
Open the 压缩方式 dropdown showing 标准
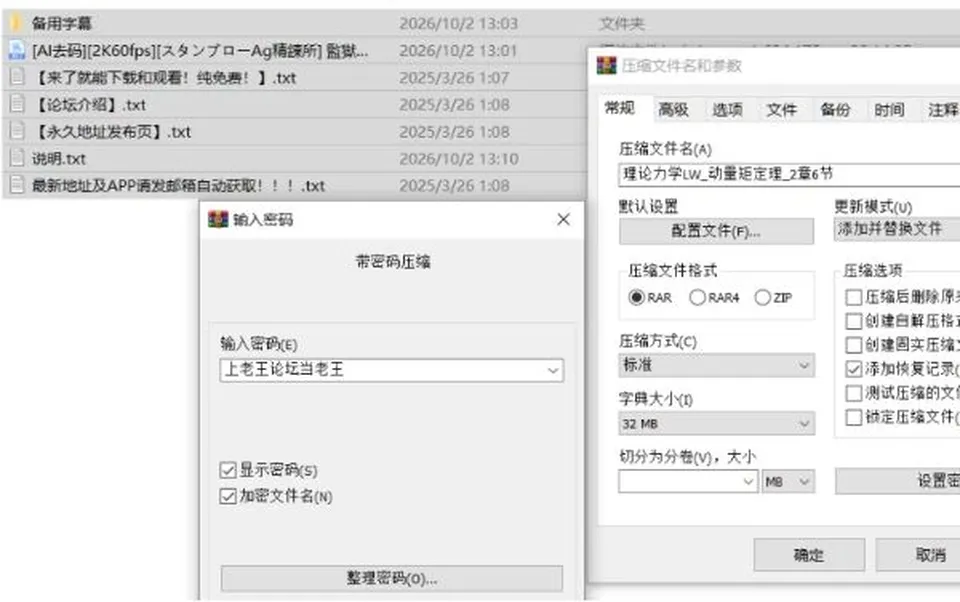tap(716, 366)
